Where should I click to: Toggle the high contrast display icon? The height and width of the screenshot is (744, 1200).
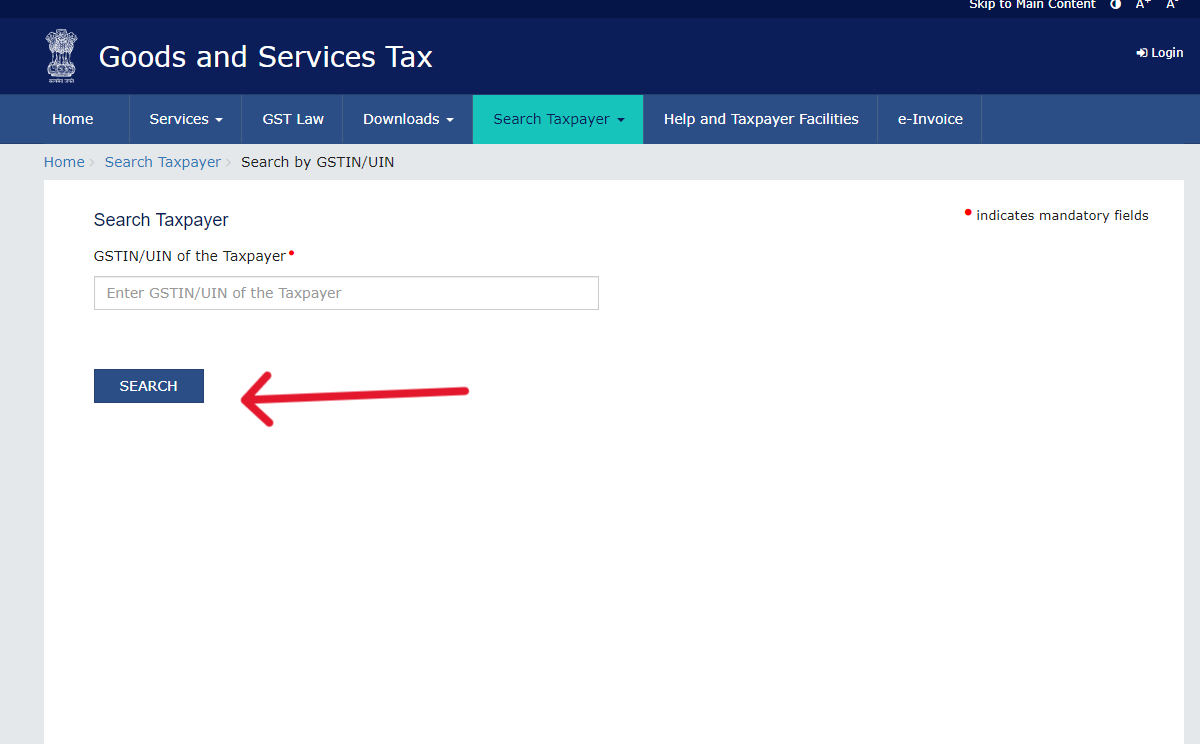coord(1115,5)
